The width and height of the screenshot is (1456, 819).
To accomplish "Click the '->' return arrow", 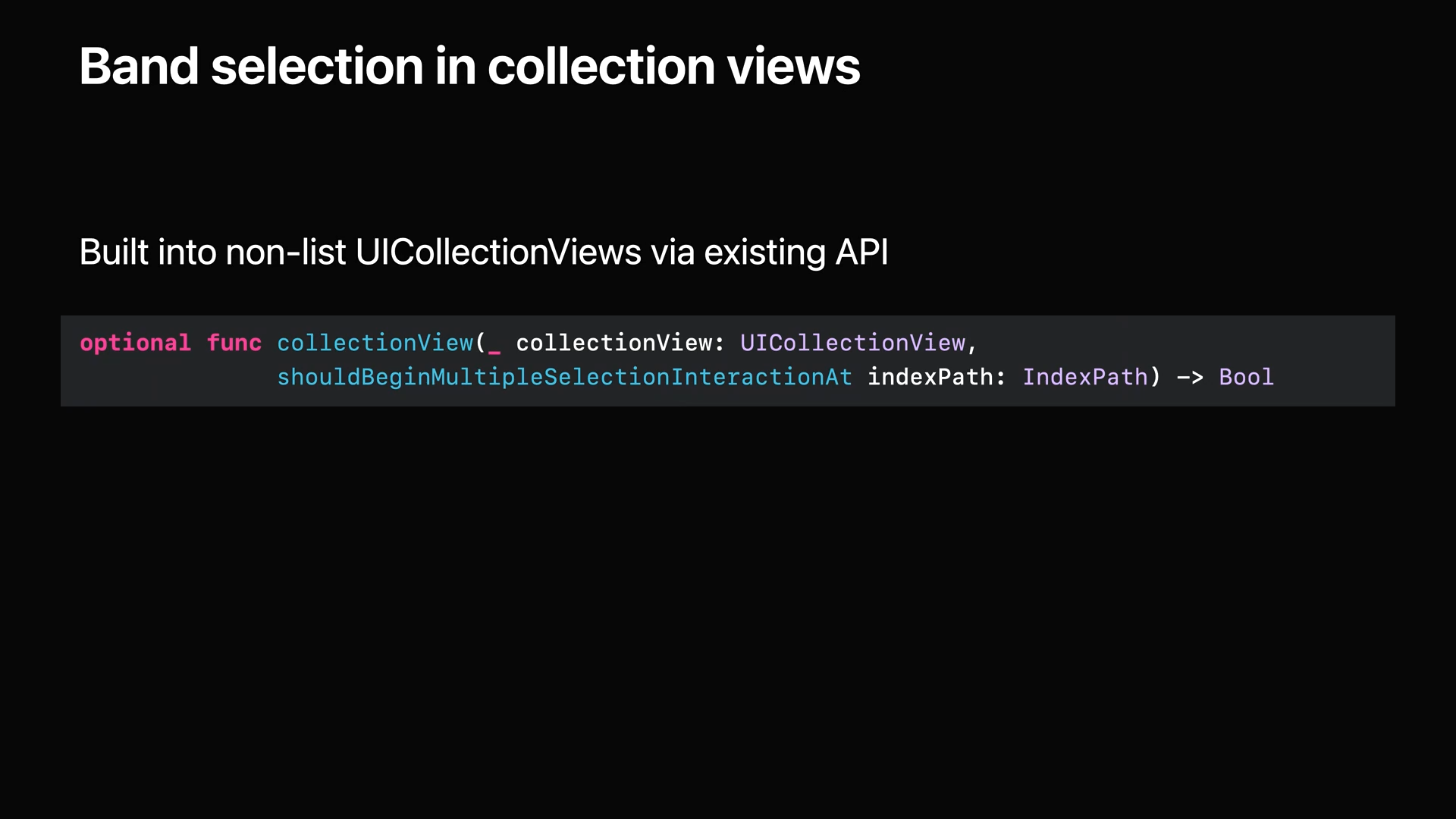I will [x=1190, y=377].
